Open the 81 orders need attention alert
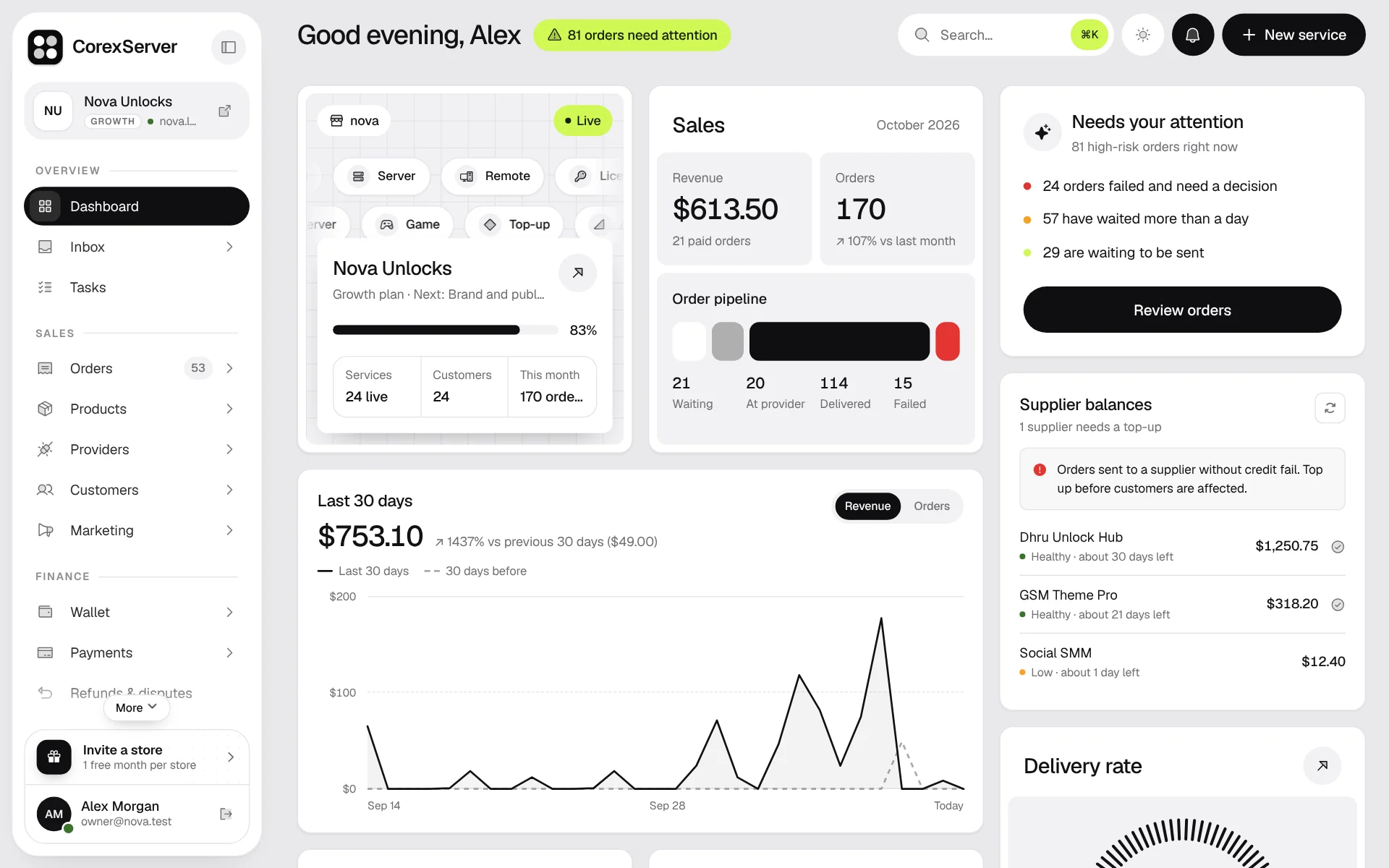This screenshot has height=868, width=1389. click(632, 35)
